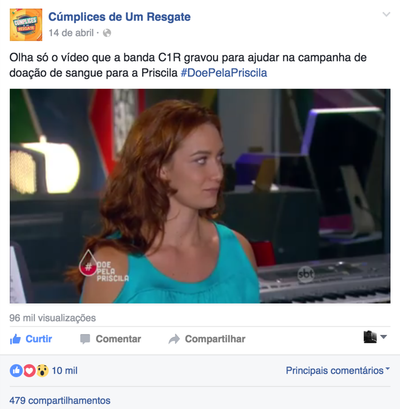The height and width of the screenshot is (409, 400).
Task: Play the Doe Pela Priscila video
Action: pos(200,196)
